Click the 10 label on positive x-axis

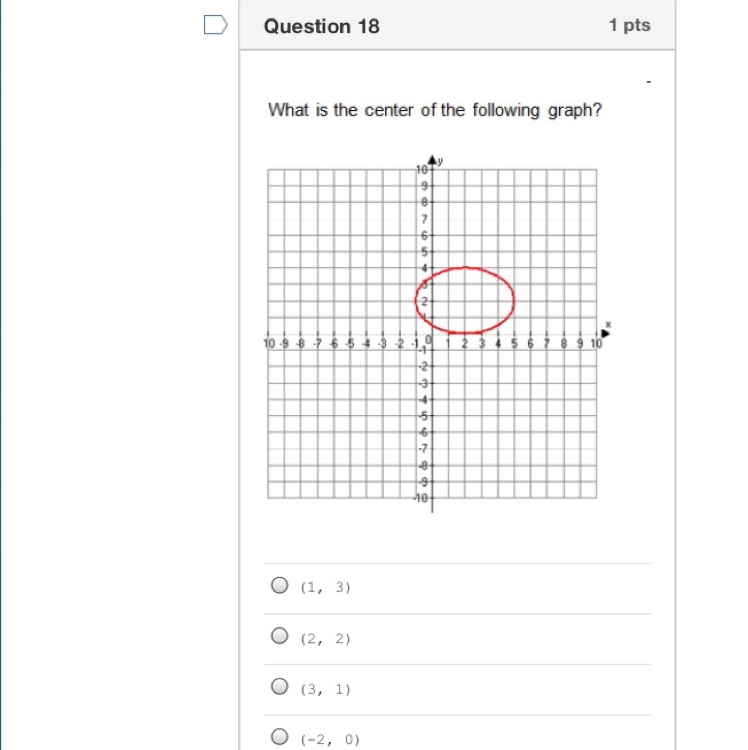tap(596, 343)
